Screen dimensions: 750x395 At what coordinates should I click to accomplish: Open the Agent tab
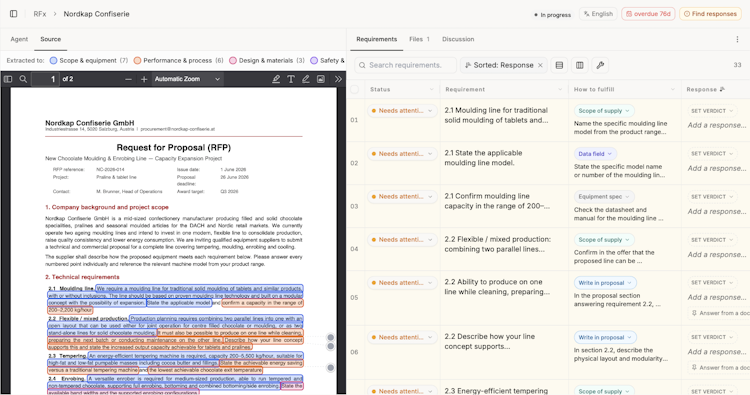pos(19,39)
